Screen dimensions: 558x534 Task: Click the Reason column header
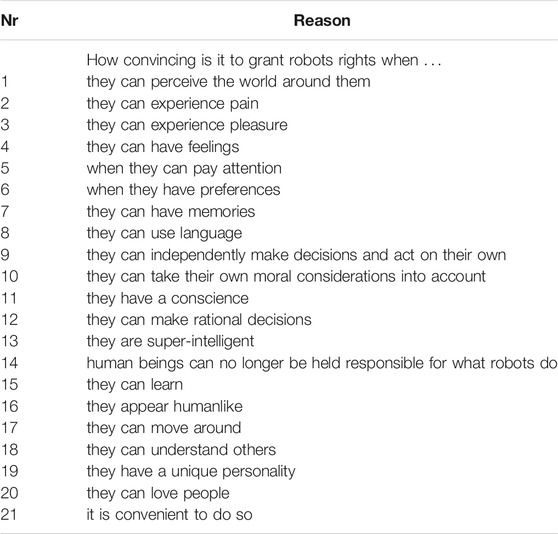322,21
